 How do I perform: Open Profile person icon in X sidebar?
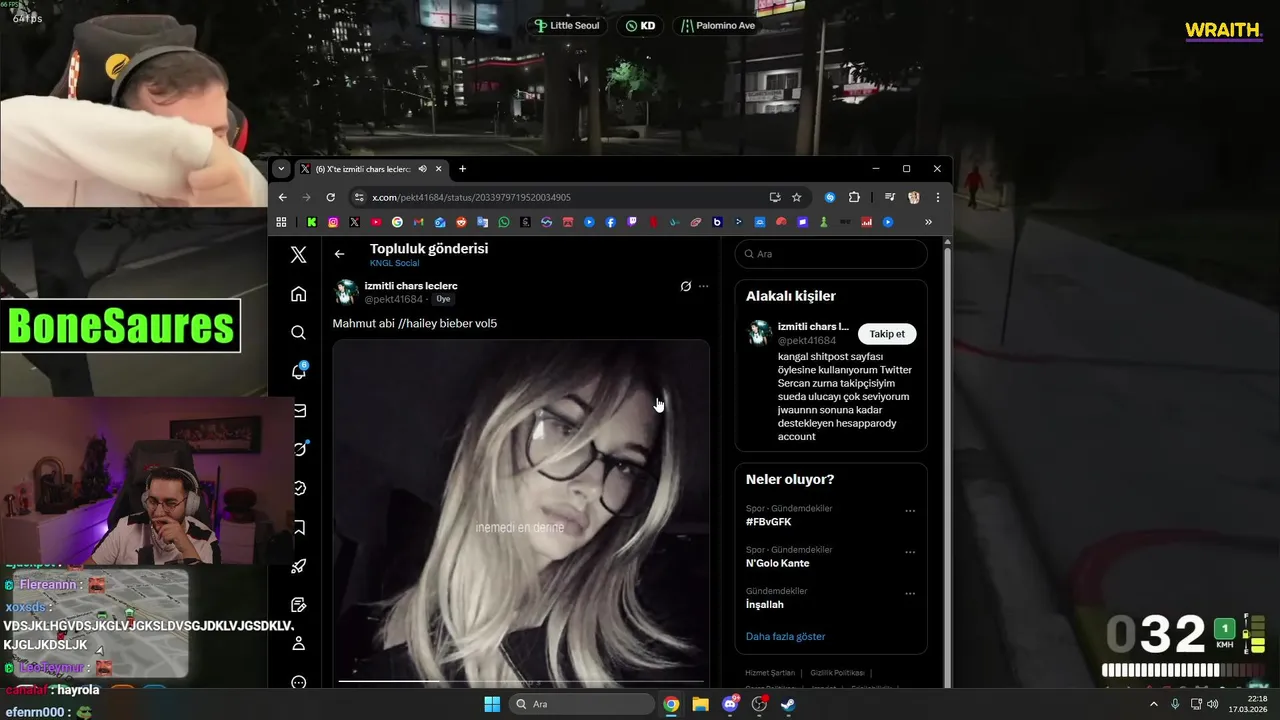point(298,644)
